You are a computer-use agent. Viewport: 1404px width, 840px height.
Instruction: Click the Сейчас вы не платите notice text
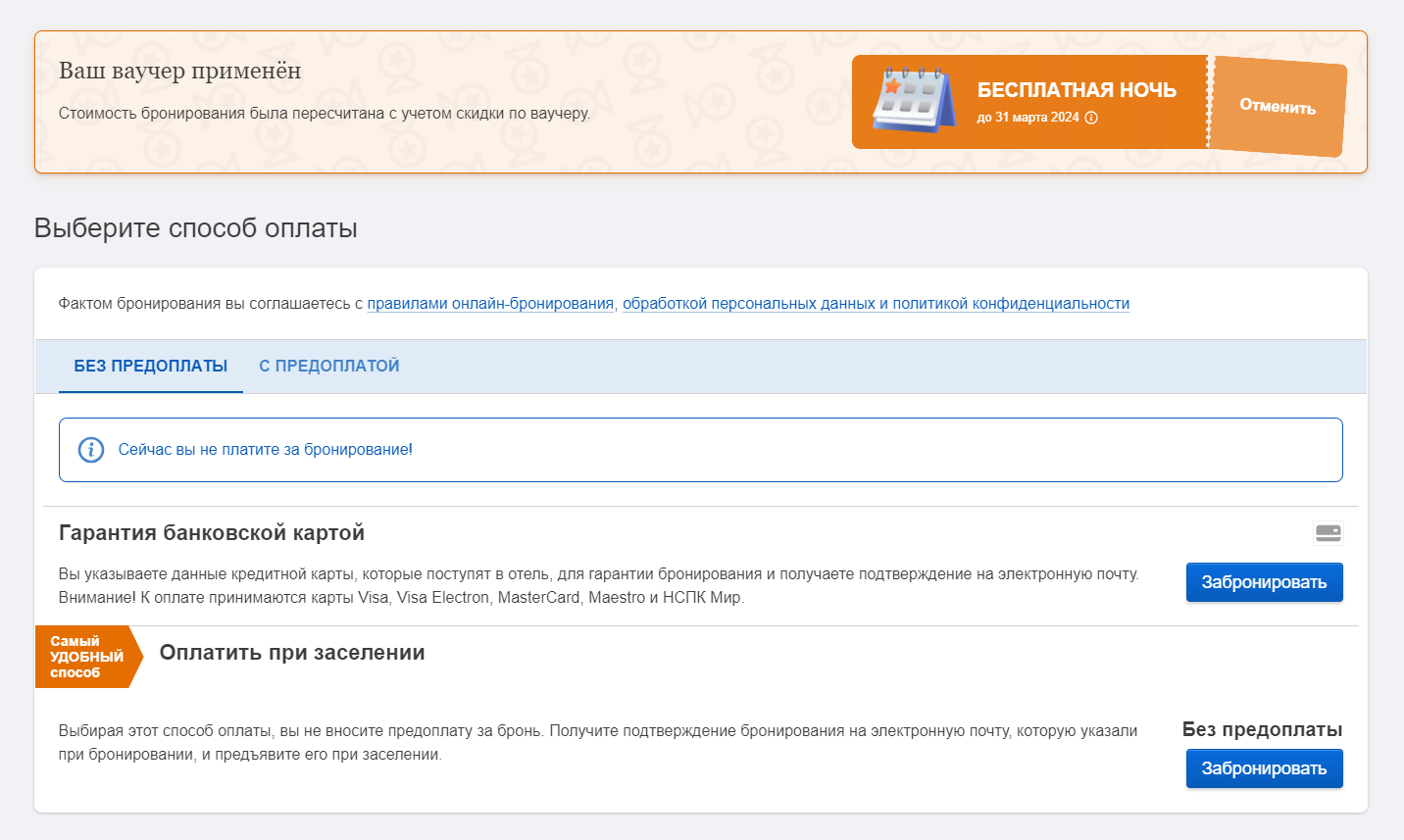tap(266, 450)
